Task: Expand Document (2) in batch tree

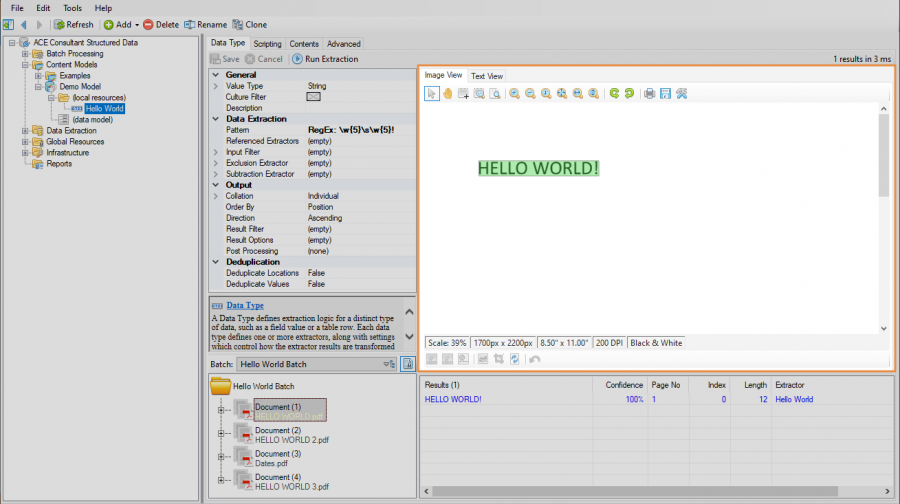Action: pyautogui.click(x=220, y=432)
